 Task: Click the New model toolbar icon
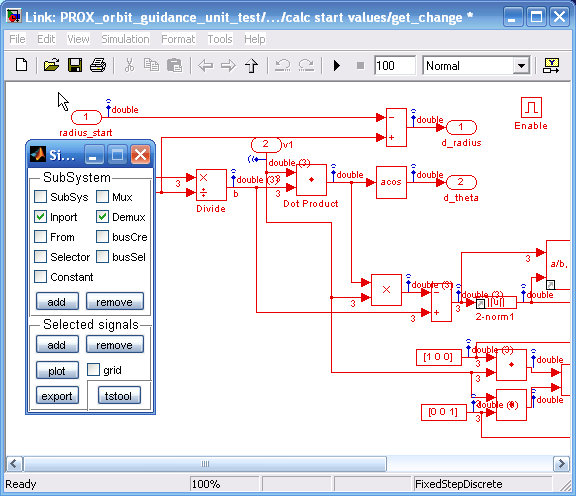point(21,65)
